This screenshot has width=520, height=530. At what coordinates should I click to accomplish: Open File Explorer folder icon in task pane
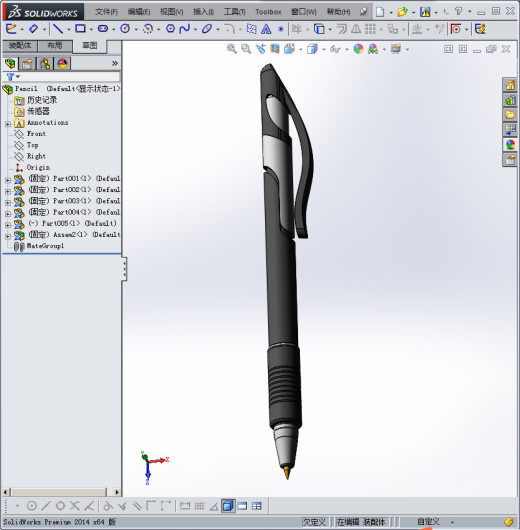point(510,115)
